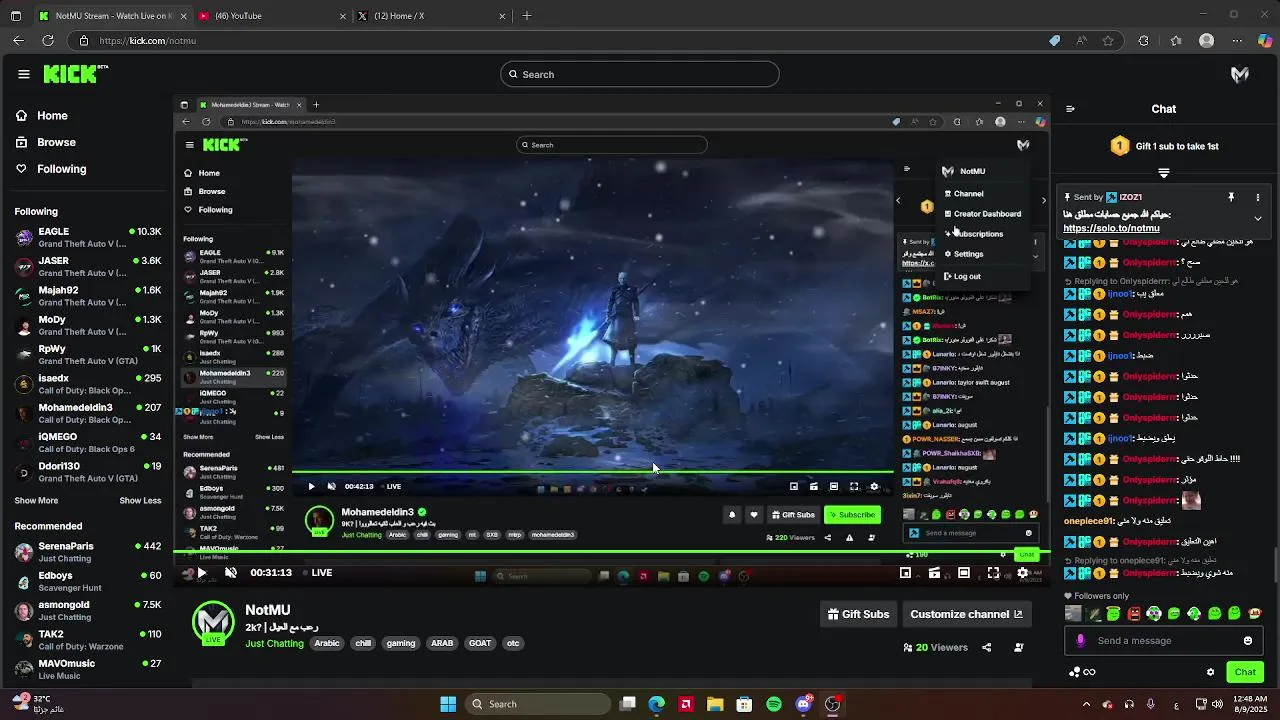Enter fullscreen on NotMU player
This screenshot has width=1280, height=720.
tap(993, 573)
